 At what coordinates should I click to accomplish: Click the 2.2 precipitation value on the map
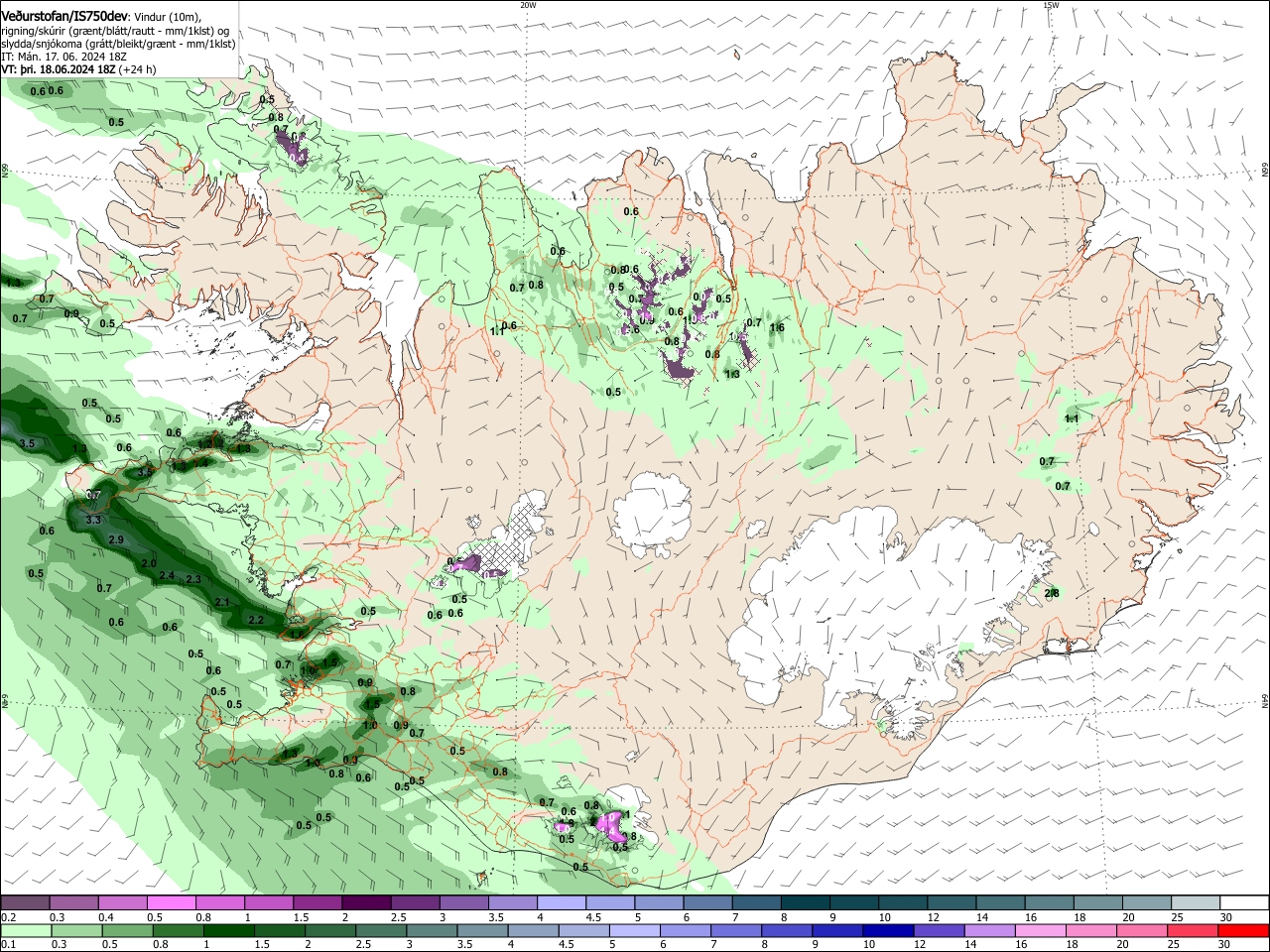tap(256, 620)
